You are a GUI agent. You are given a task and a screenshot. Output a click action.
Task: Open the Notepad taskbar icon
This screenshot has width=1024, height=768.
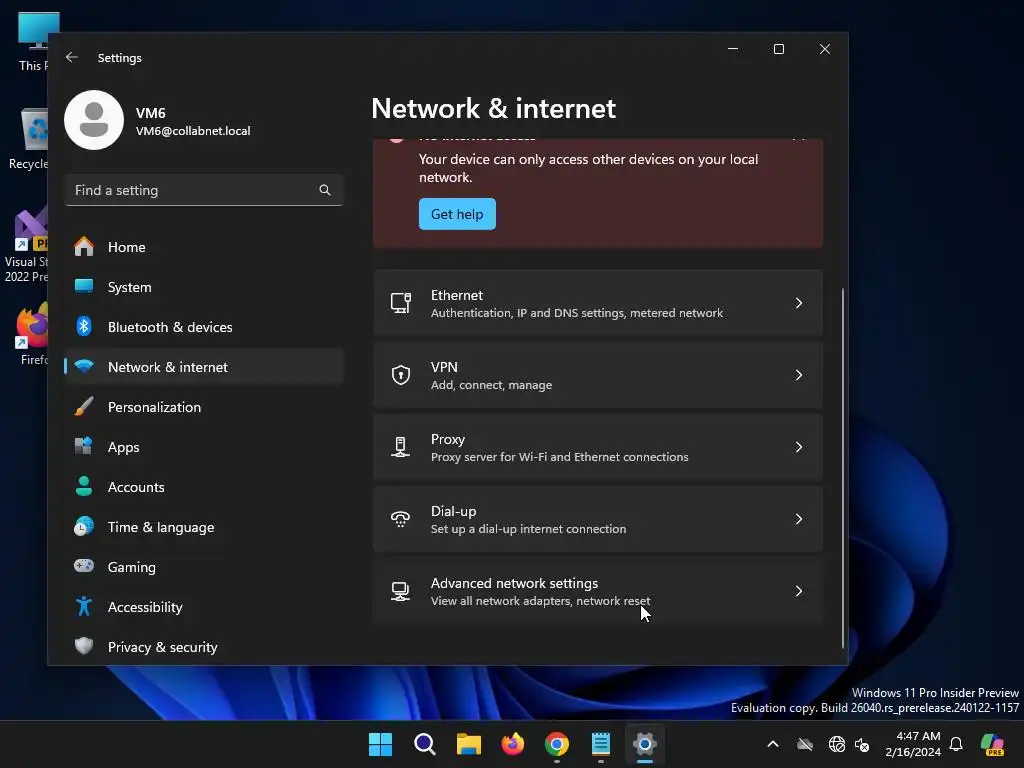(x=601, y=744)
